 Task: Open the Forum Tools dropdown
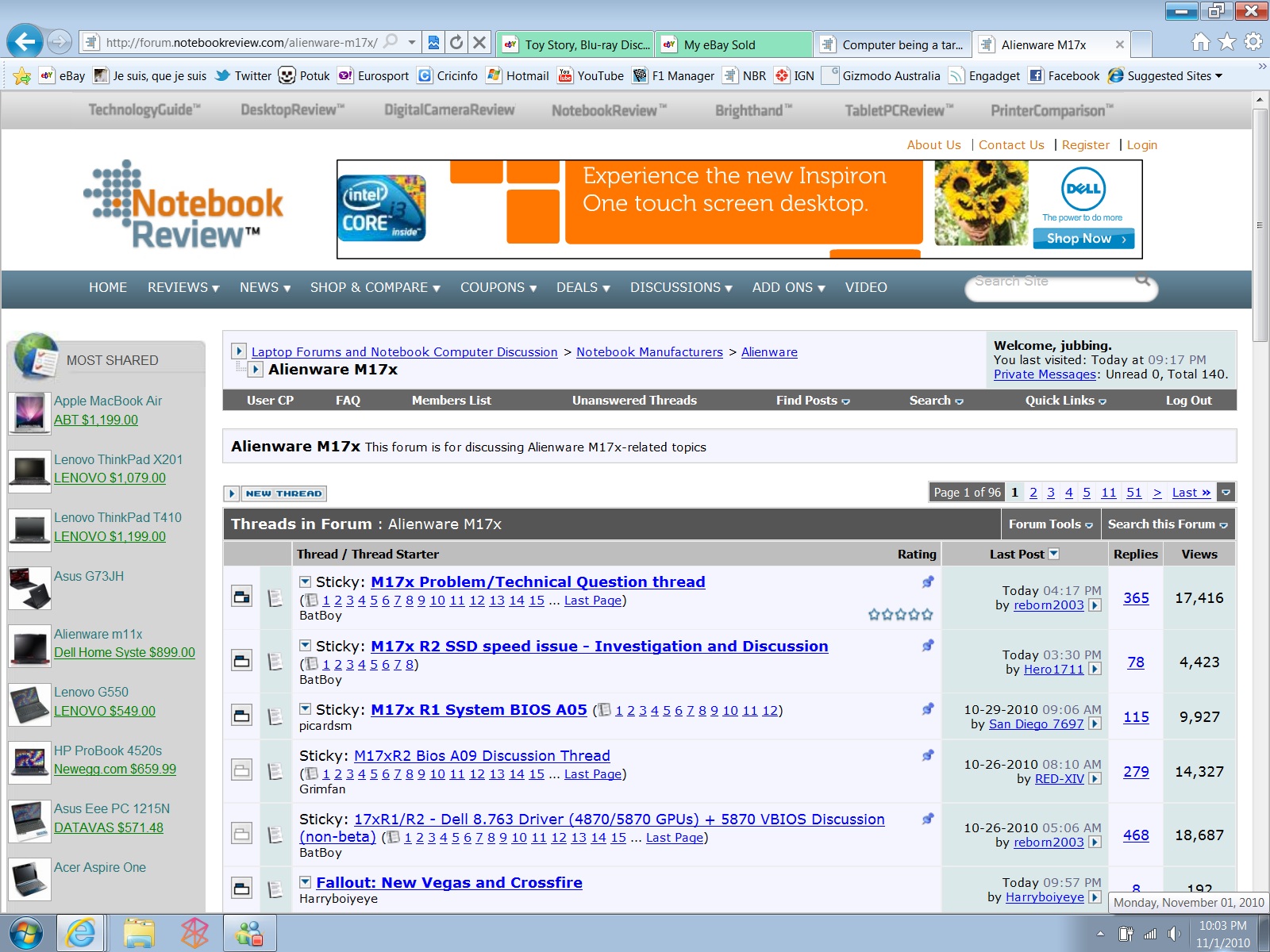coord(1051,524)
